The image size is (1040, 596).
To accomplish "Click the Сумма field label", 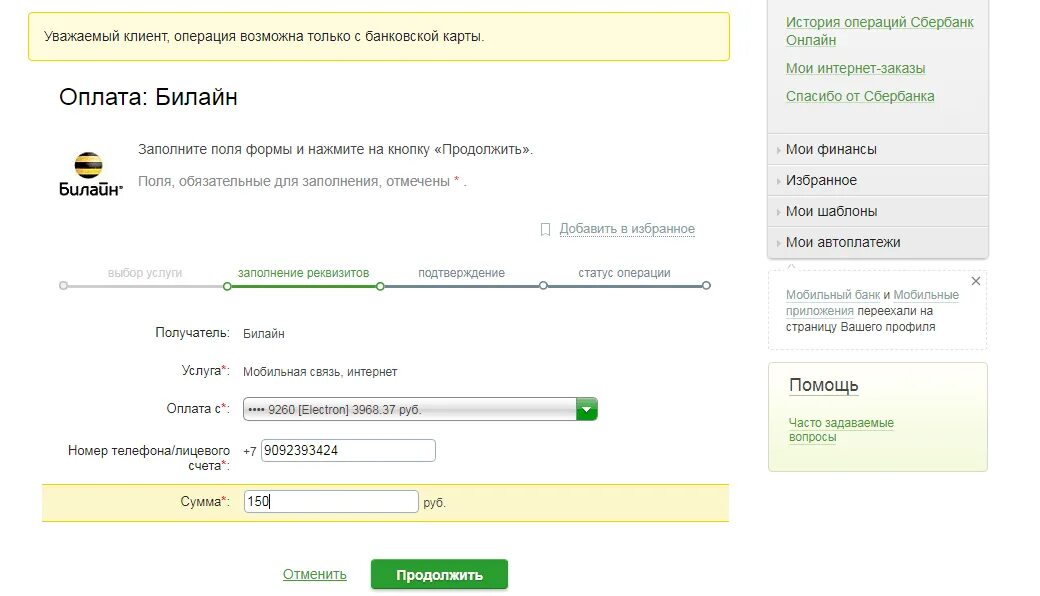I will [205, 502].
